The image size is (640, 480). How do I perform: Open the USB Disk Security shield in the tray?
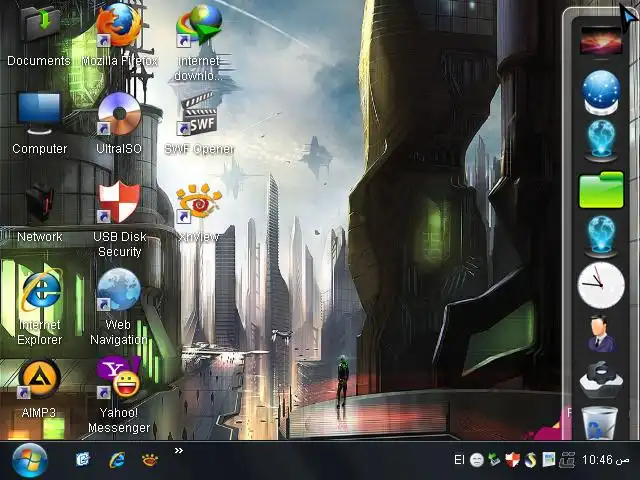tap(512, 460)
